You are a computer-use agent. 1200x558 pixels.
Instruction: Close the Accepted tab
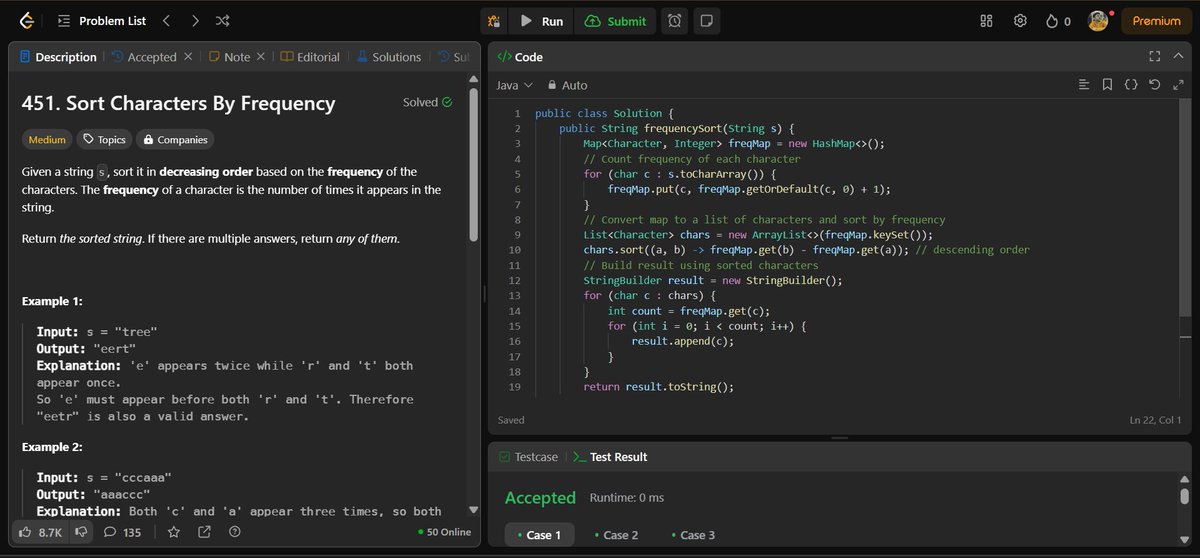pyautogui.click(x=187, y=57)
